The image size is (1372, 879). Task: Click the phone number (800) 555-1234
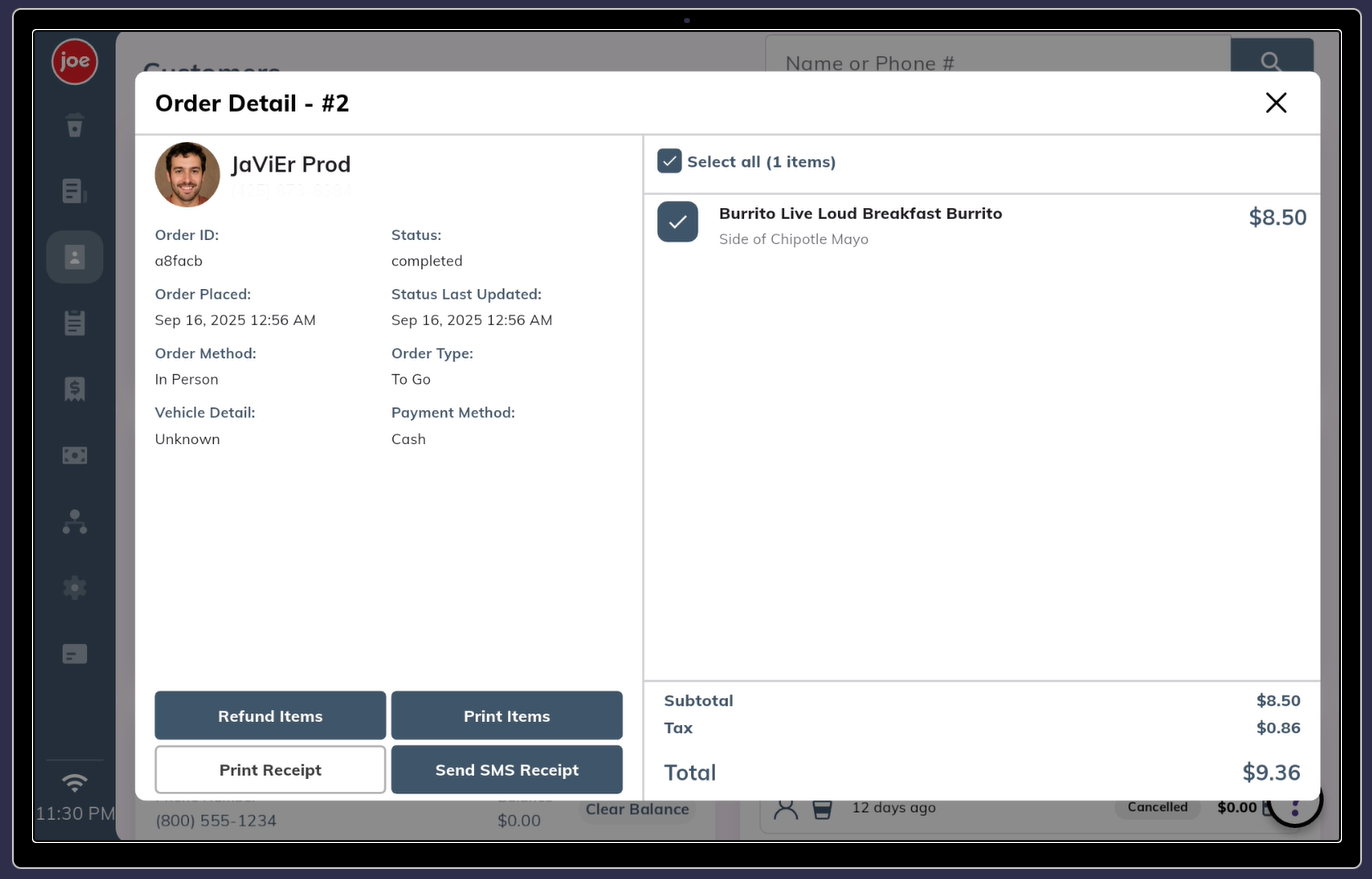(216, 821)
